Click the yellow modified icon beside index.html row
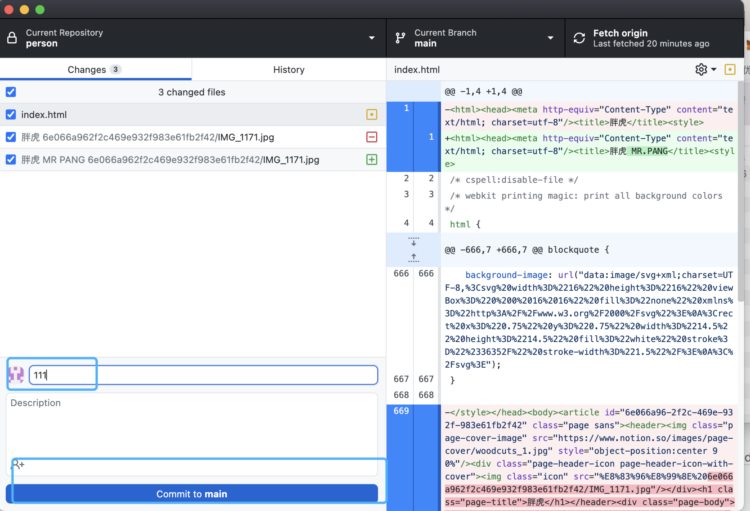Image resolution: width=750 pixels, height=511 pixels. tap(372, 115)
